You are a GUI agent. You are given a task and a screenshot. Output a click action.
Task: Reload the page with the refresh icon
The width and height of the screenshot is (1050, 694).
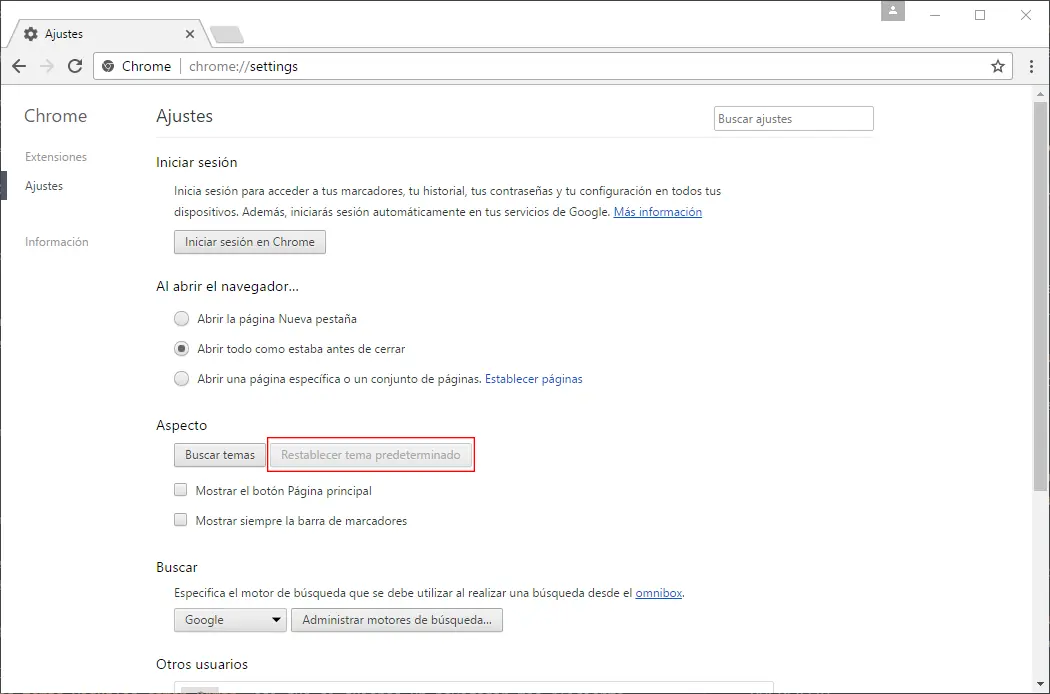(x=75, y=66)
